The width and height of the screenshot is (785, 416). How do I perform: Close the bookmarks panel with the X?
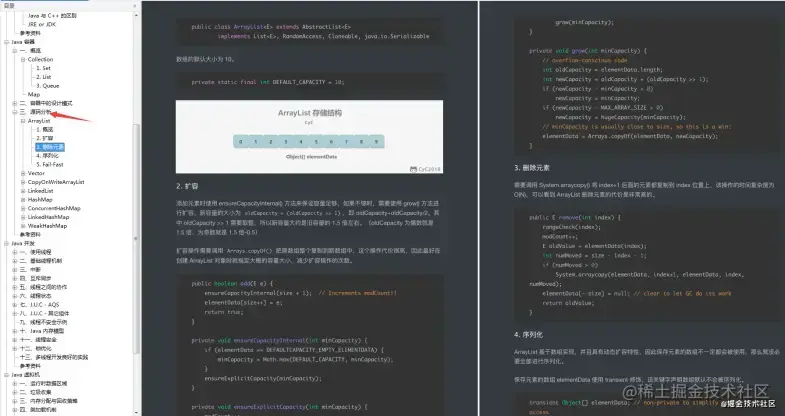click(x=135, y=6)
